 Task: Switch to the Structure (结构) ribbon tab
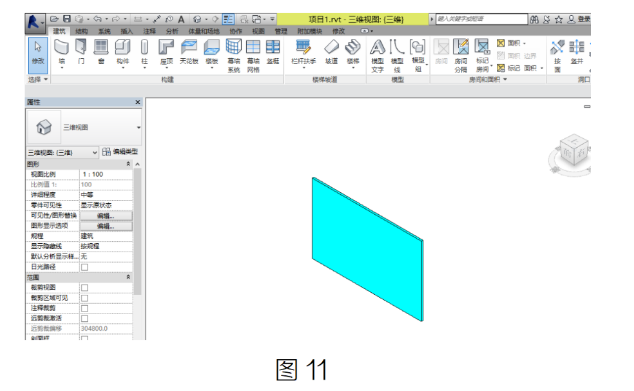coord(82,31)
